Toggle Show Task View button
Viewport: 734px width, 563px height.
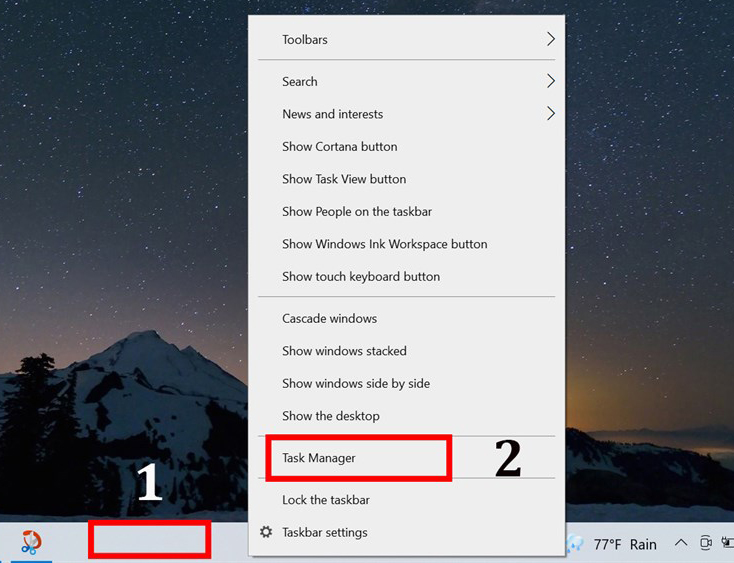(344, 179)
